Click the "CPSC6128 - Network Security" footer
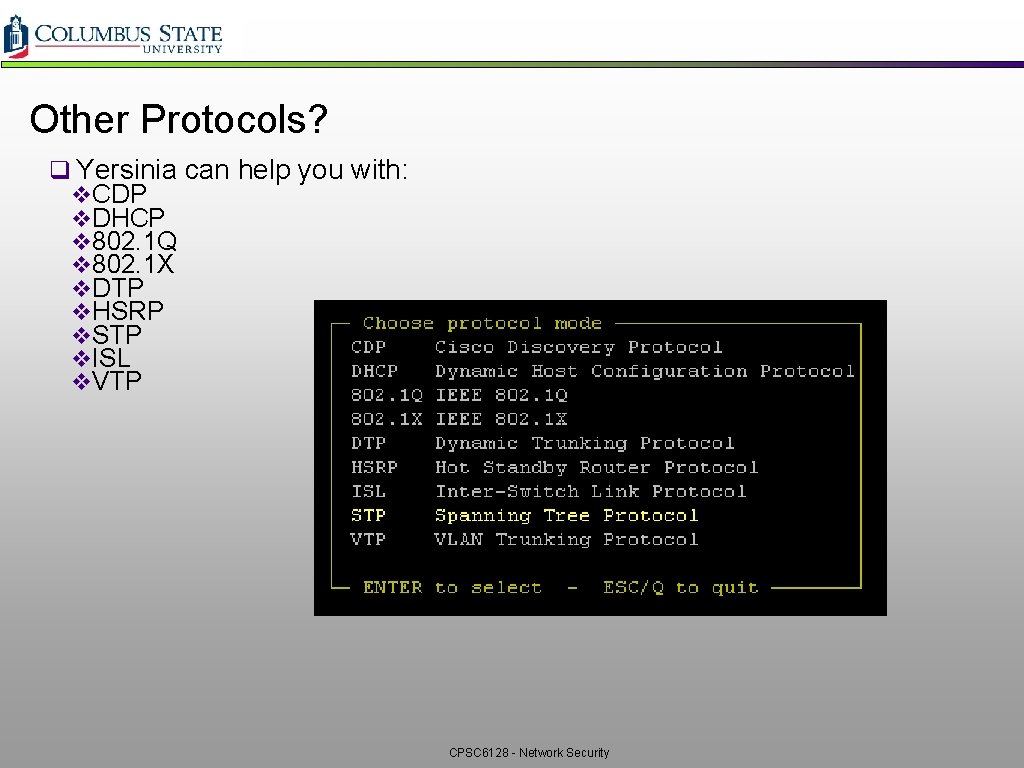The image size is (1024, 768). [529, 752]
